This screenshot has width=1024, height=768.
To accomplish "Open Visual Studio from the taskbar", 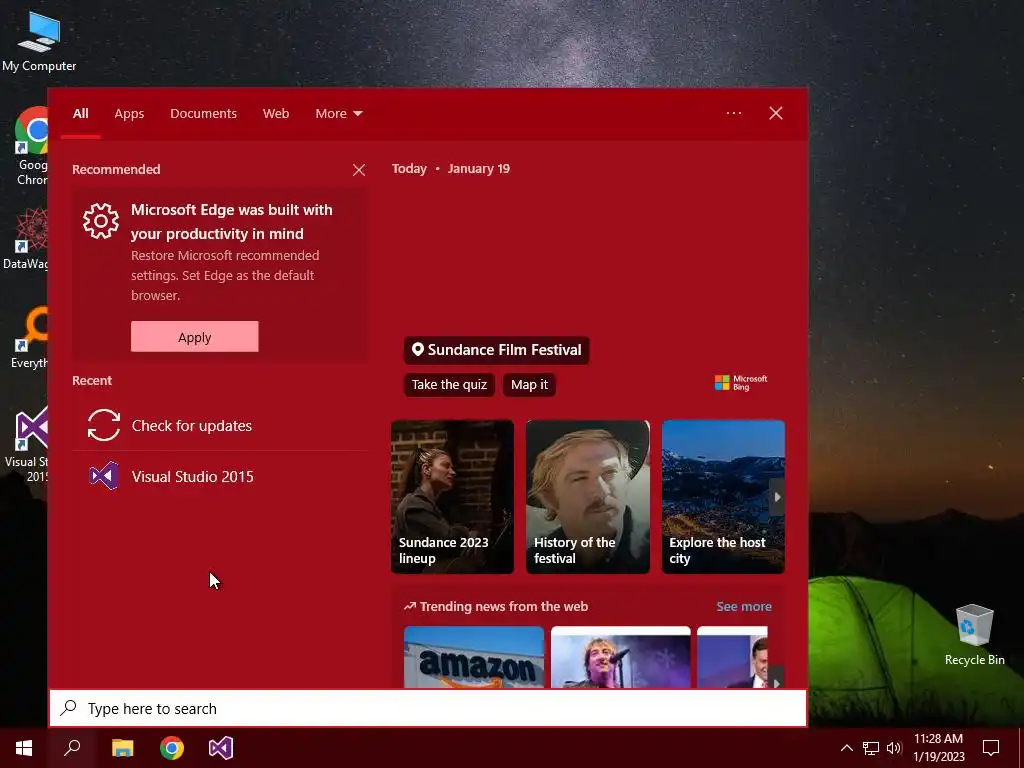I will (221, 748).
